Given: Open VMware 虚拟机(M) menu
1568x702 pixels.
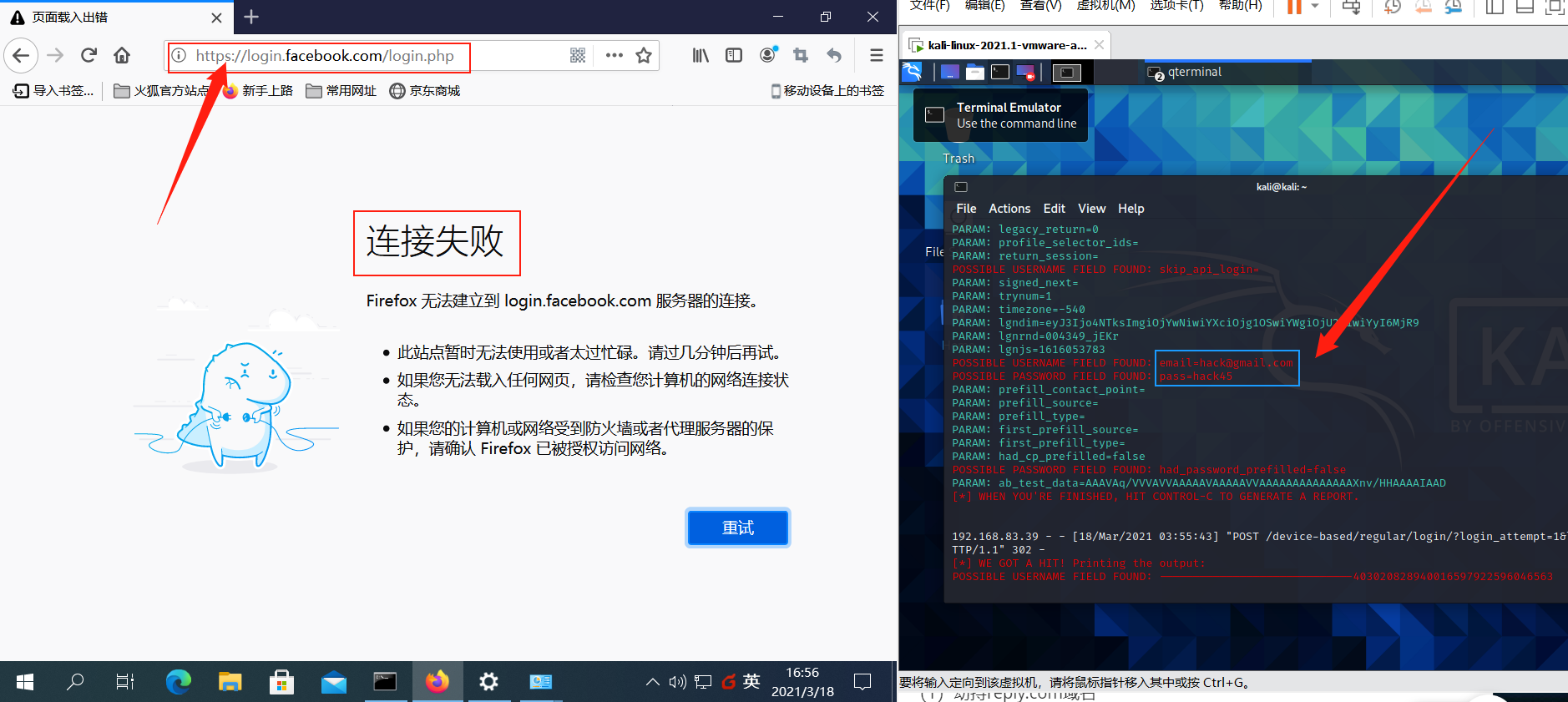Looking at the screenshot, I should [x=1105, y=6].
